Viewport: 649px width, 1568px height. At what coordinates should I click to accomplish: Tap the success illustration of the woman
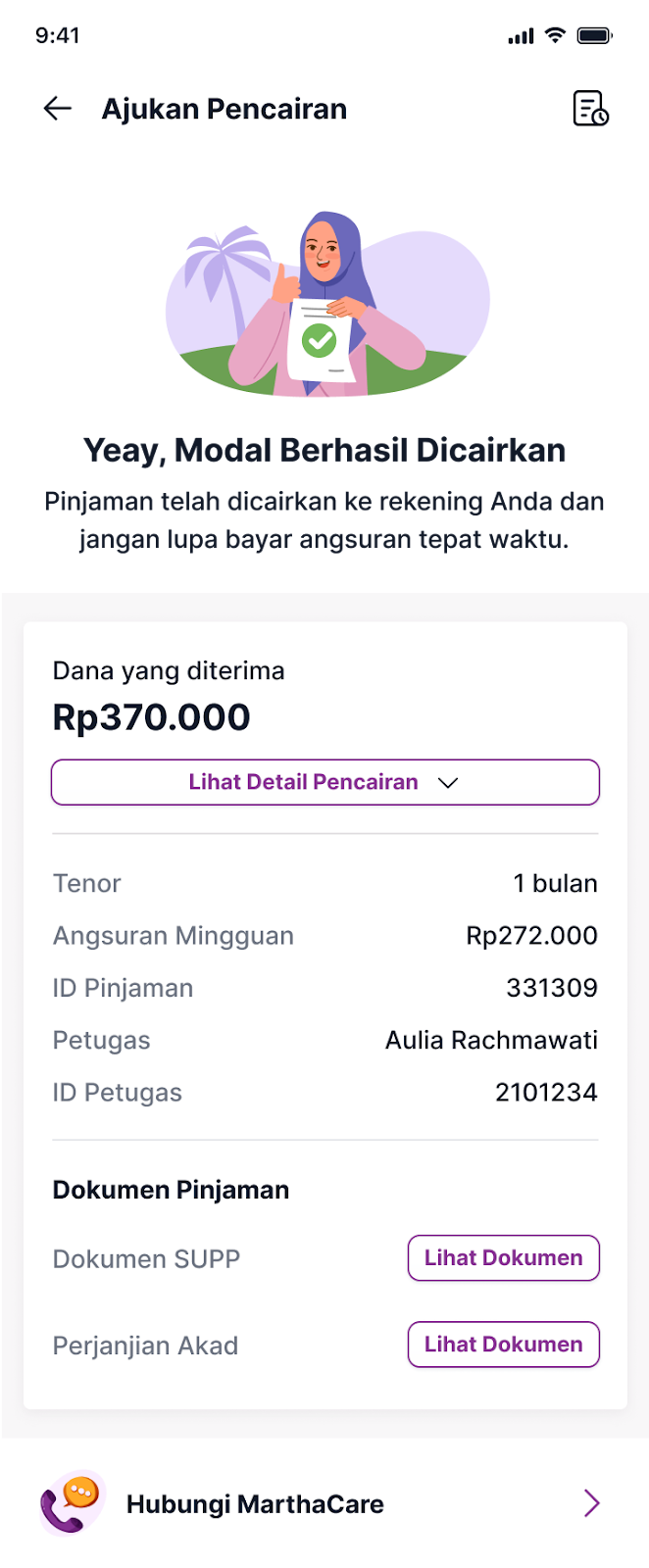point(327,304)
